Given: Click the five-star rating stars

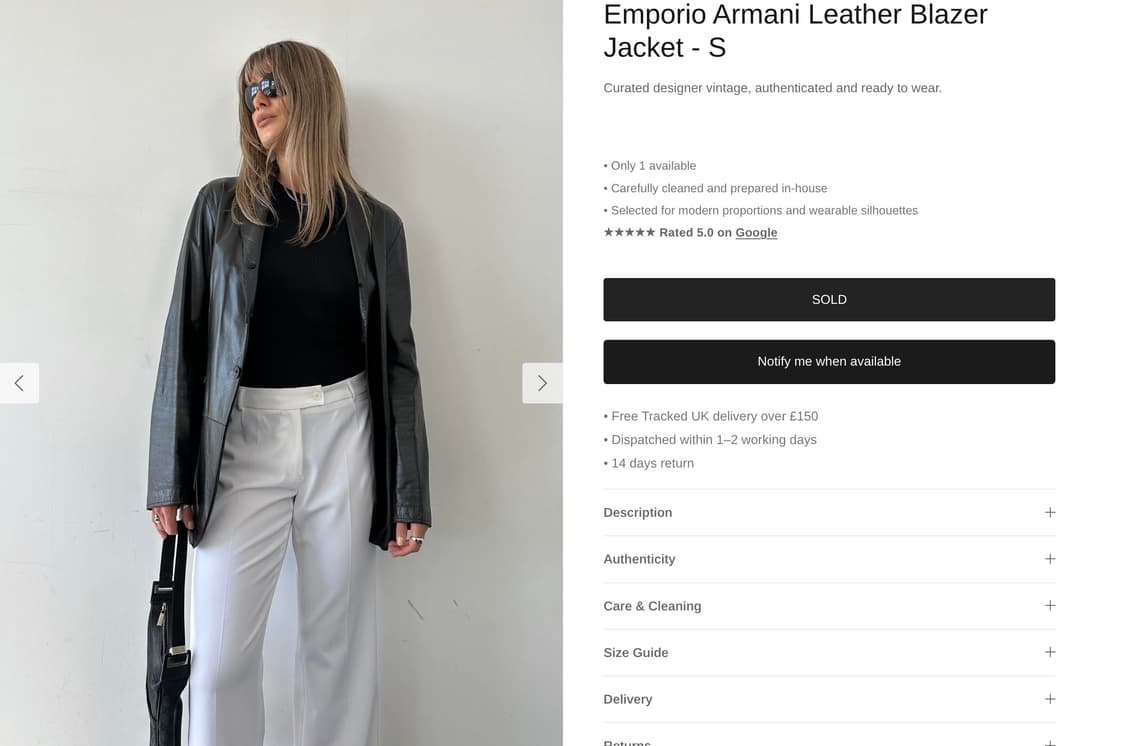Looking at the screenshot, I should point(629,232).
